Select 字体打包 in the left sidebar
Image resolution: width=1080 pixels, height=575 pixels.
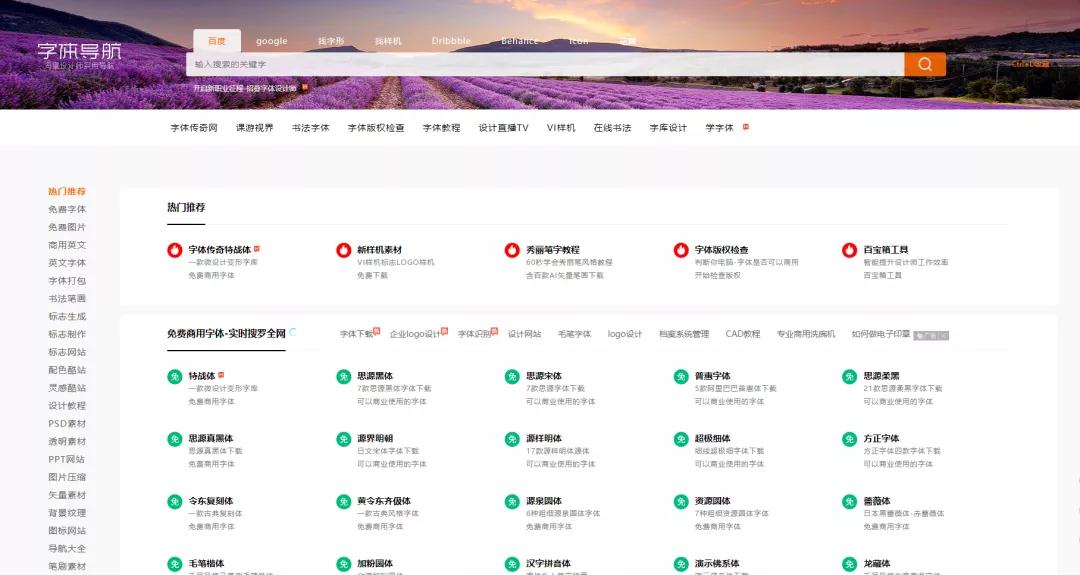click(67, 281)
